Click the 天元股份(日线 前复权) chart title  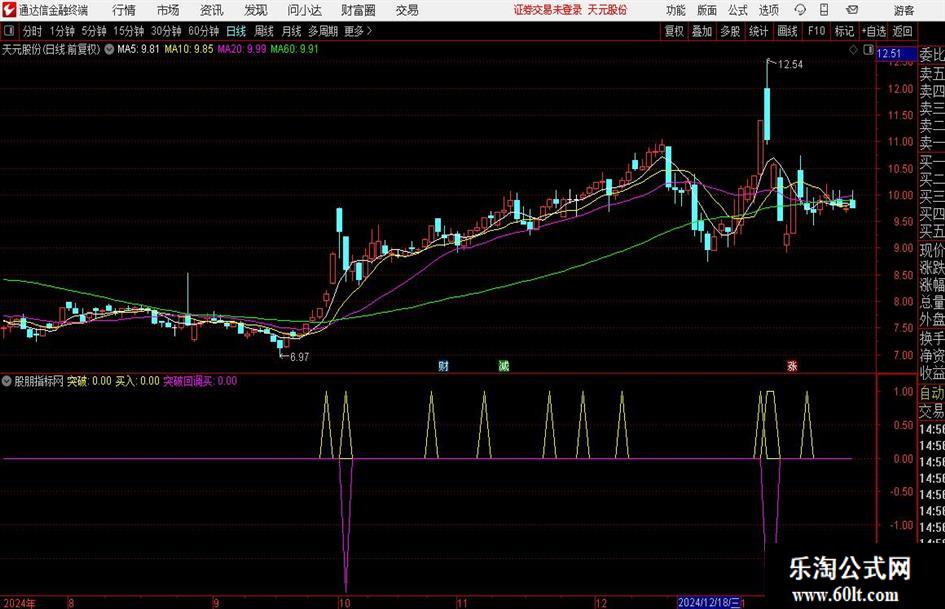click(52, 49)
